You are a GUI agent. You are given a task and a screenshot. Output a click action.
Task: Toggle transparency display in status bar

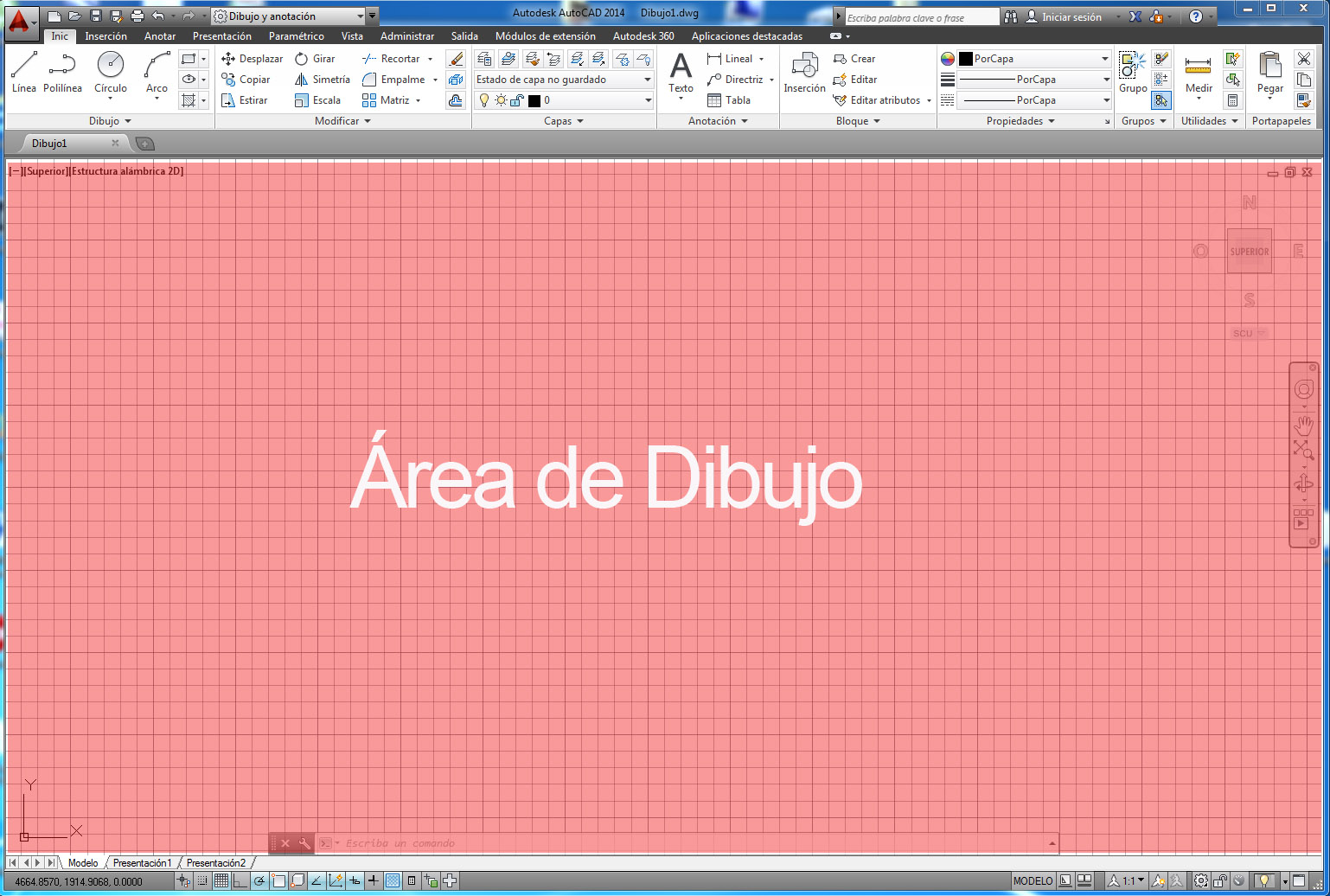(393, 881)
